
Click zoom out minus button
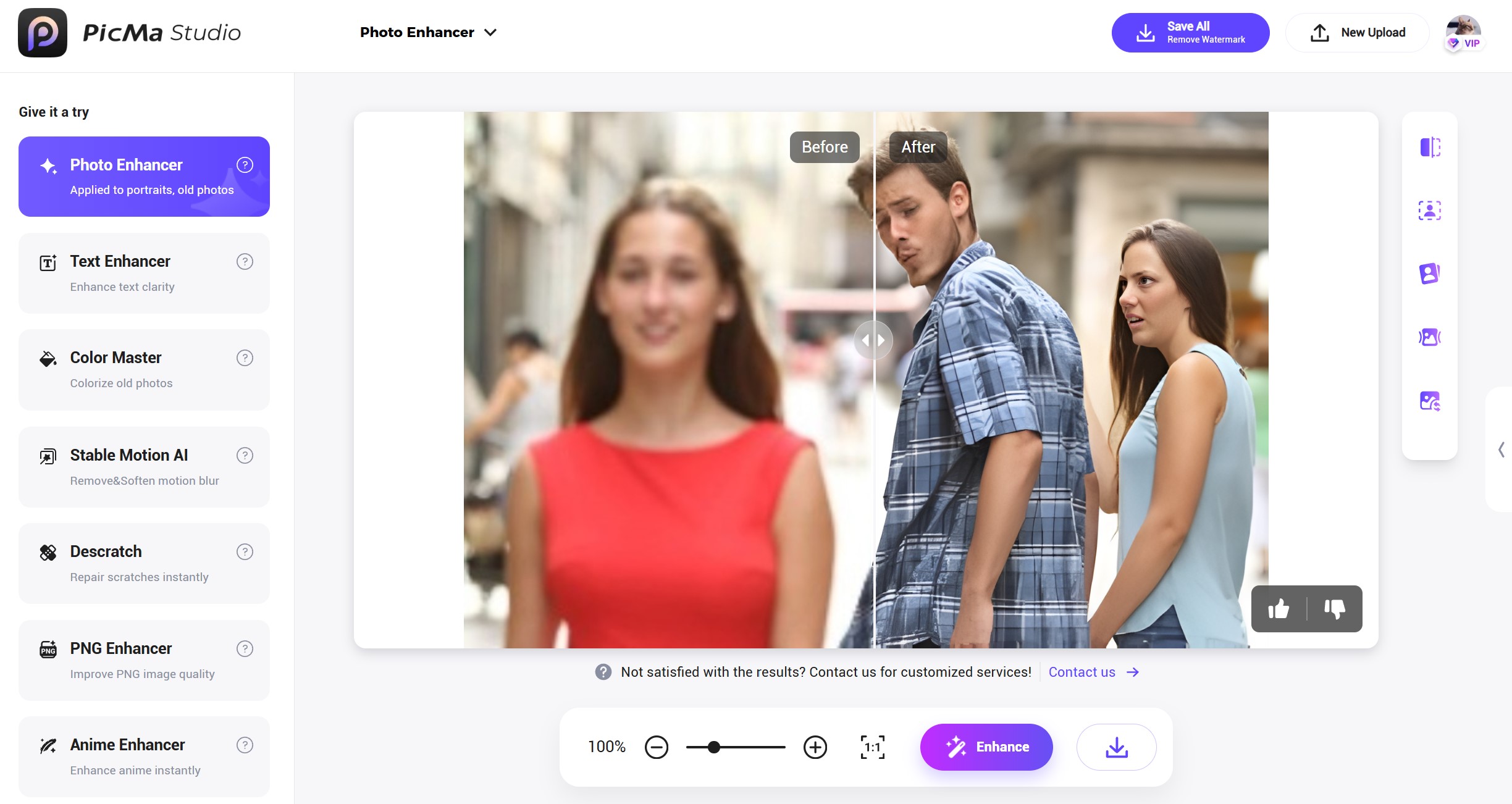(657, 747)
